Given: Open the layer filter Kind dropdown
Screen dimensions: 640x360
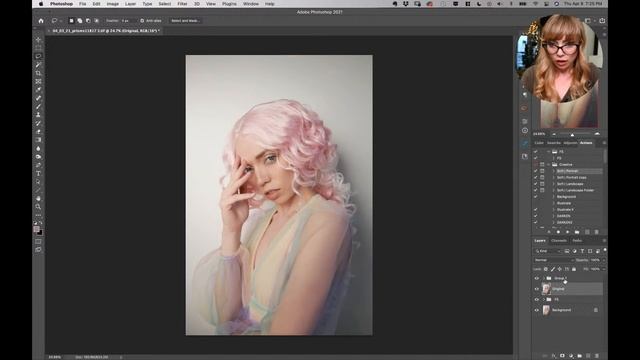Looking at the screenshot, I should [x=548, y=251].
